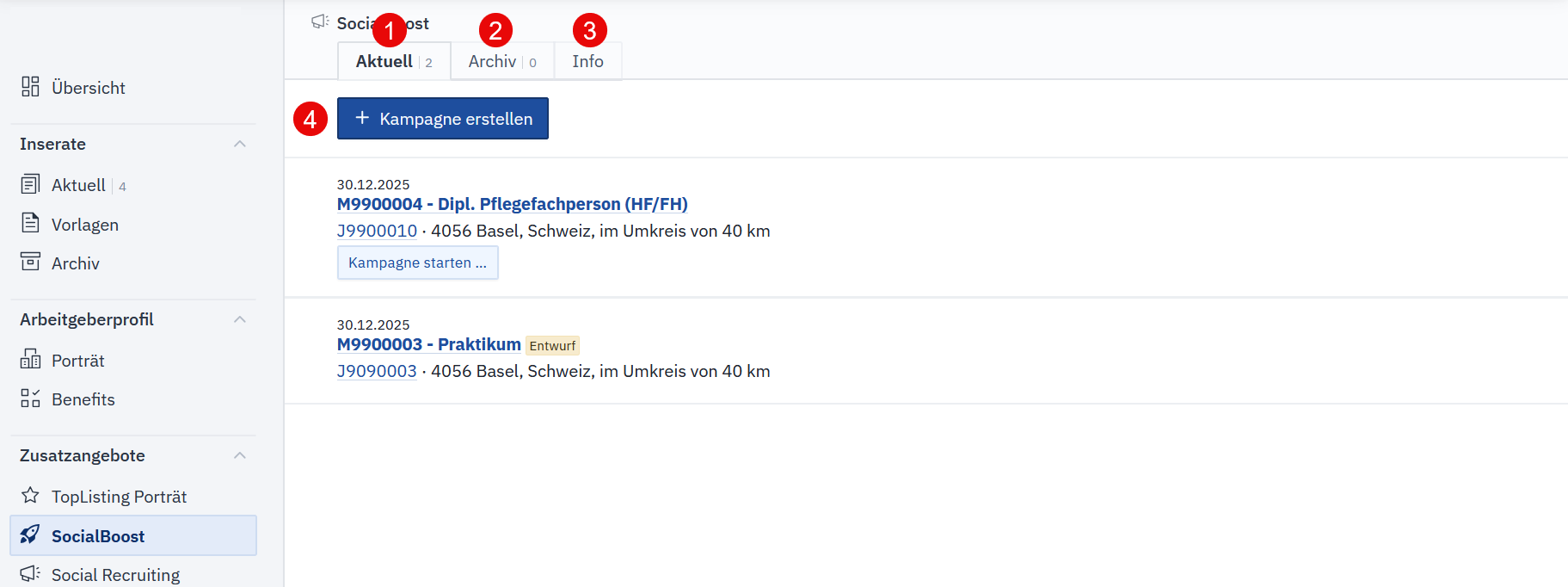Click the Vorlagen document icon
1568x587 pixels.
[30, 223]
